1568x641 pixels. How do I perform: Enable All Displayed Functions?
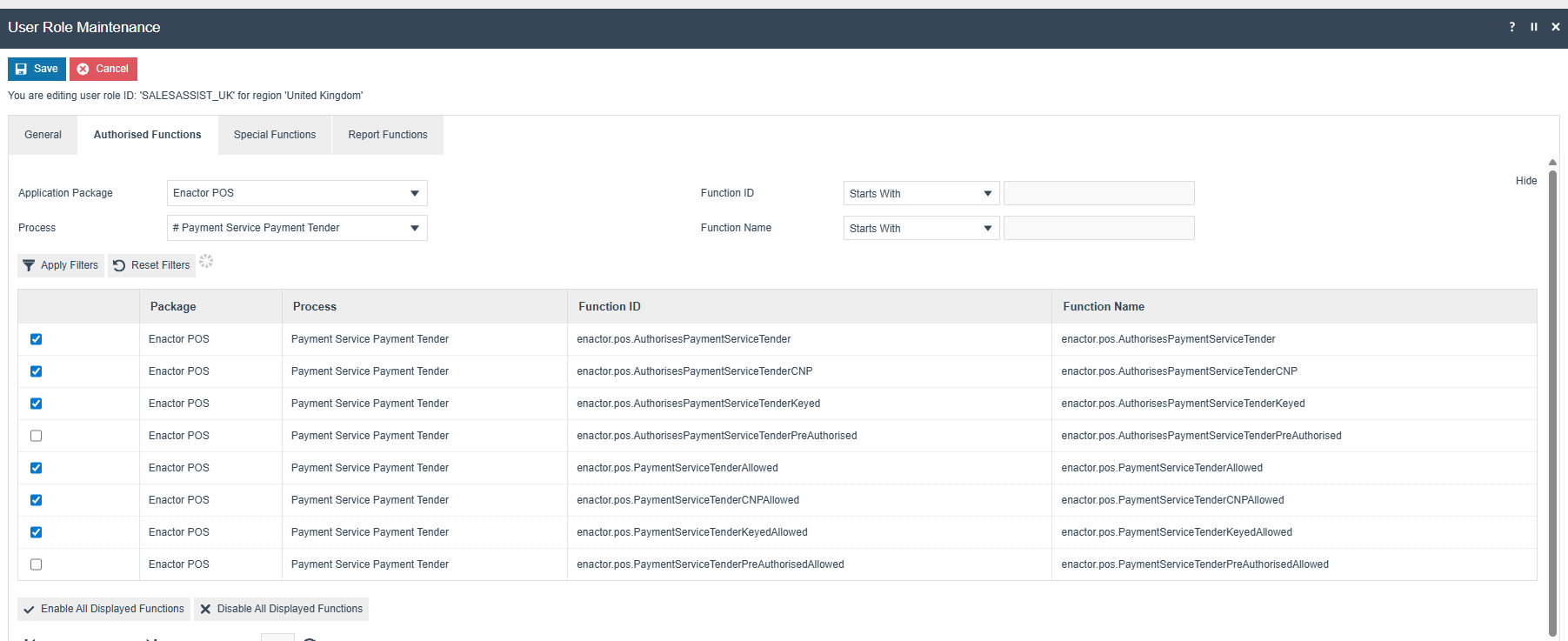[x=103, y=609]
